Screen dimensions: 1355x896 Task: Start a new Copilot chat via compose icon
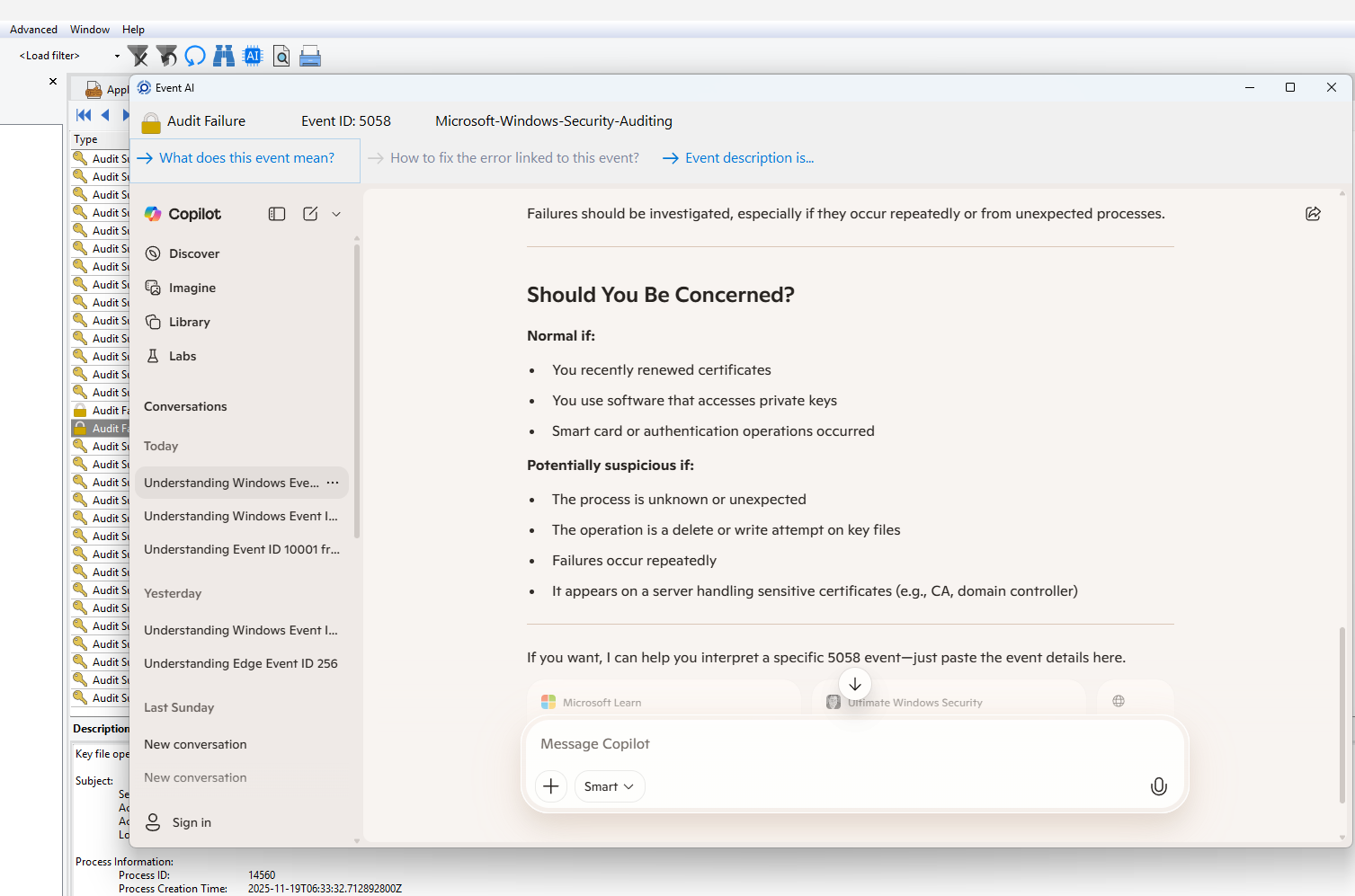310,214
